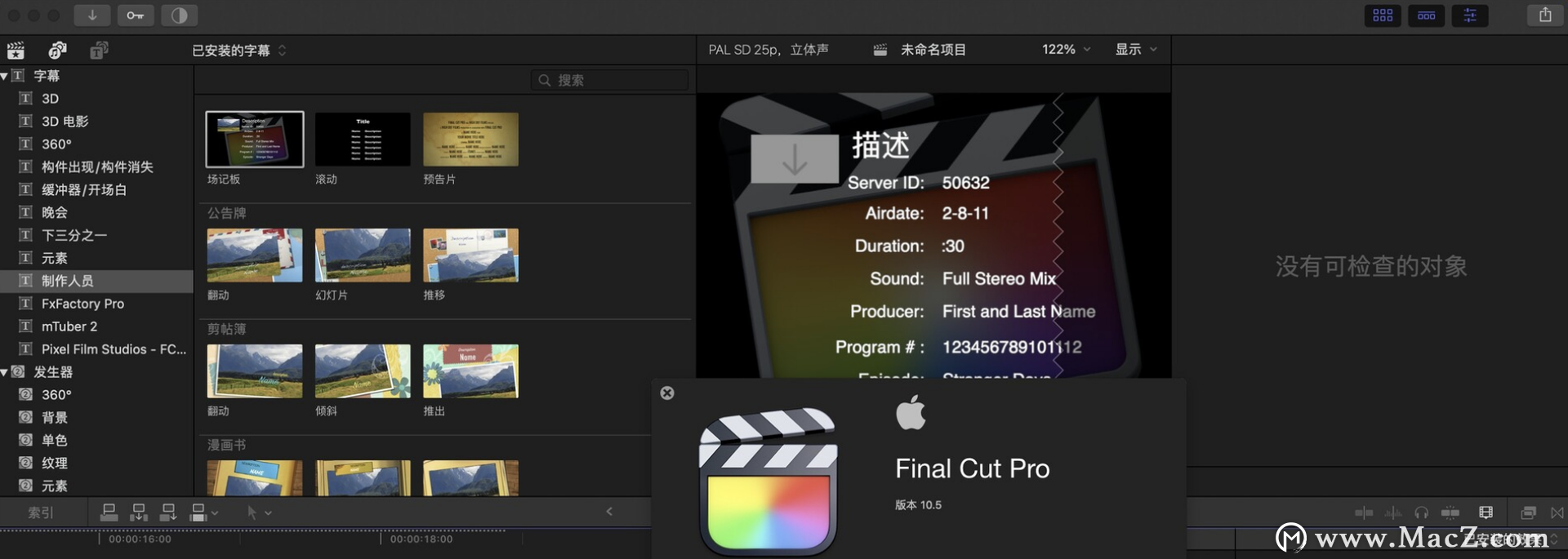Select the 翻动 thumbnail under 剪帖簿
The width and height of the screenshot is (1568, 559).
point(255,371)
